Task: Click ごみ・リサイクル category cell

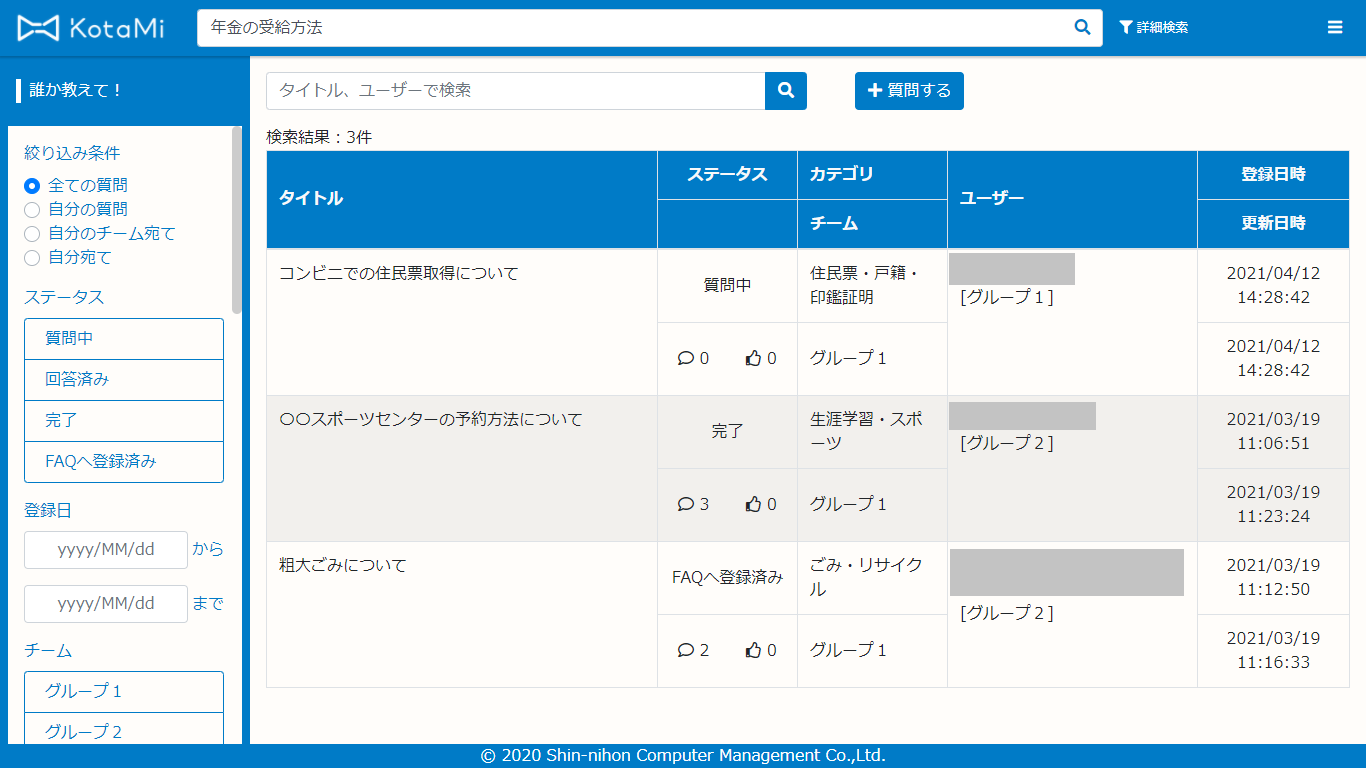Action: [872, 577]
